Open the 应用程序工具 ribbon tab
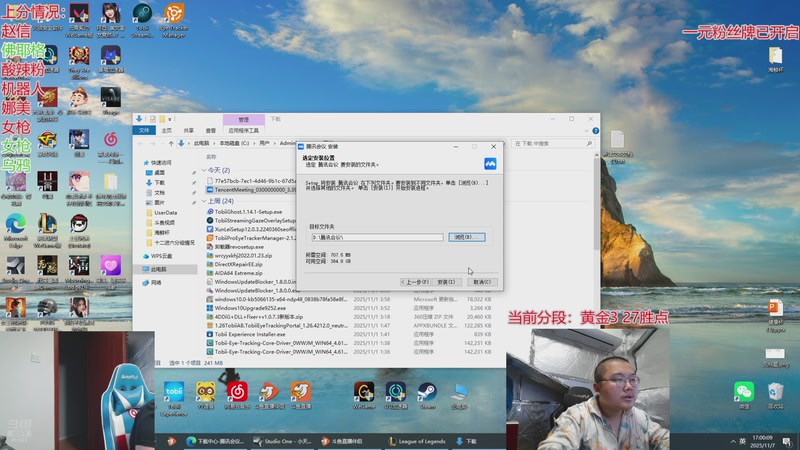The width and height of the screenshot is (800, 450). tap(243, 131)
